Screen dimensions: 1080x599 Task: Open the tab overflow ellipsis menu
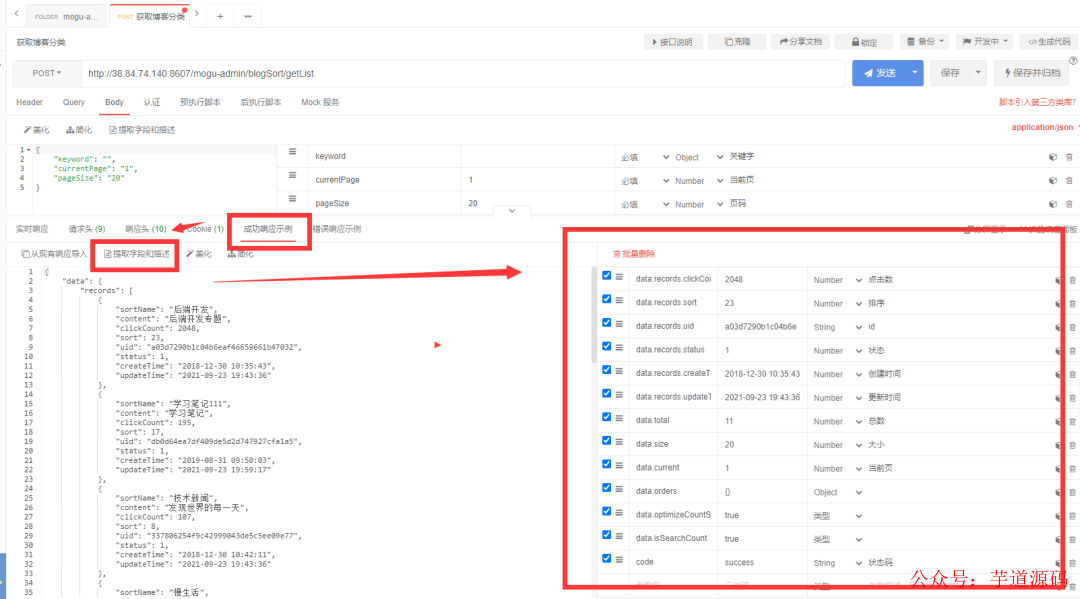(248, 16)
